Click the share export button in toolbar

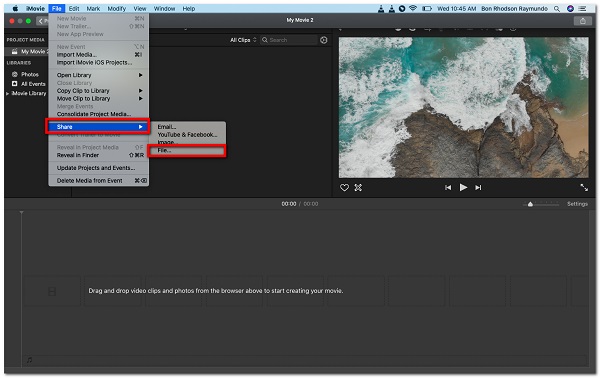point(582,21)
